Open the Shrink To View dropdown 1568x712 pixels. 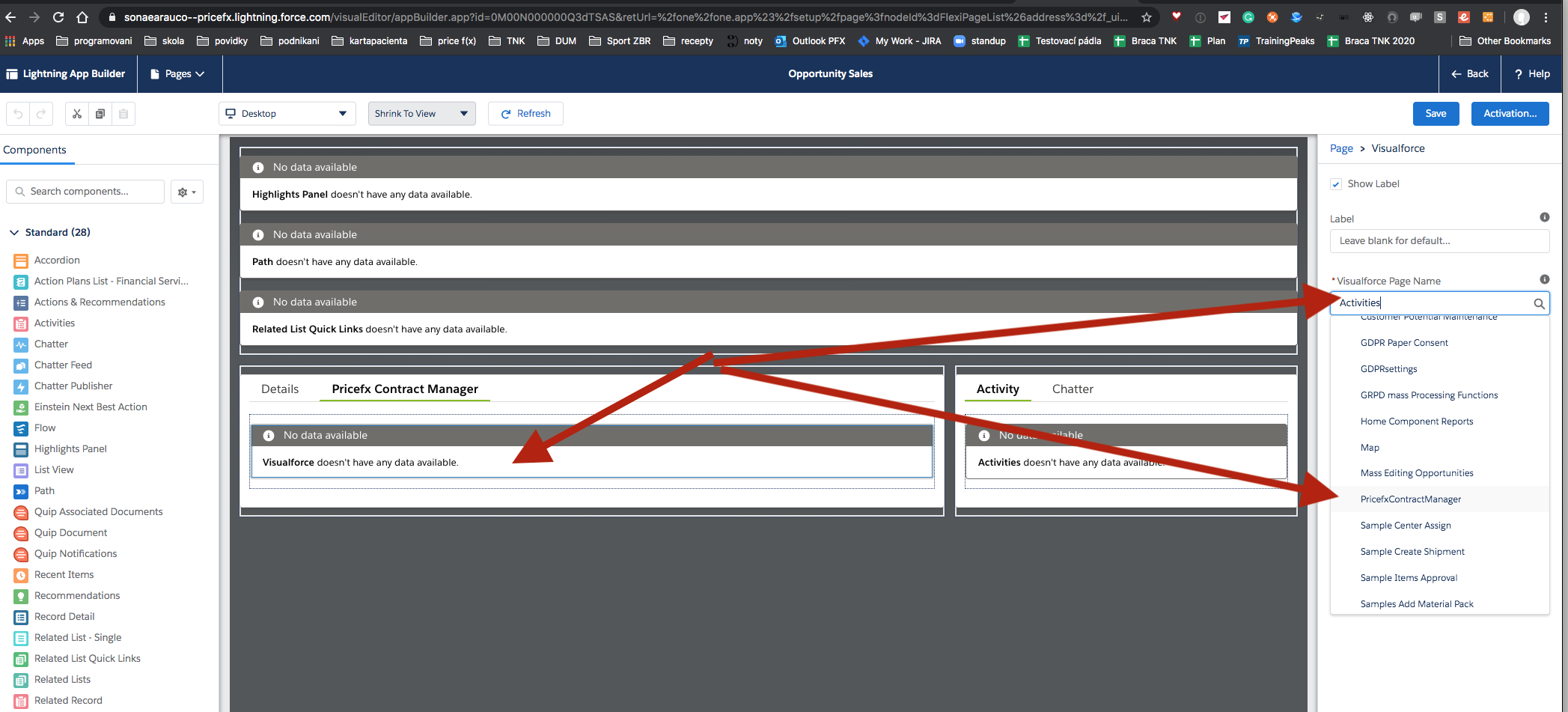421,114
